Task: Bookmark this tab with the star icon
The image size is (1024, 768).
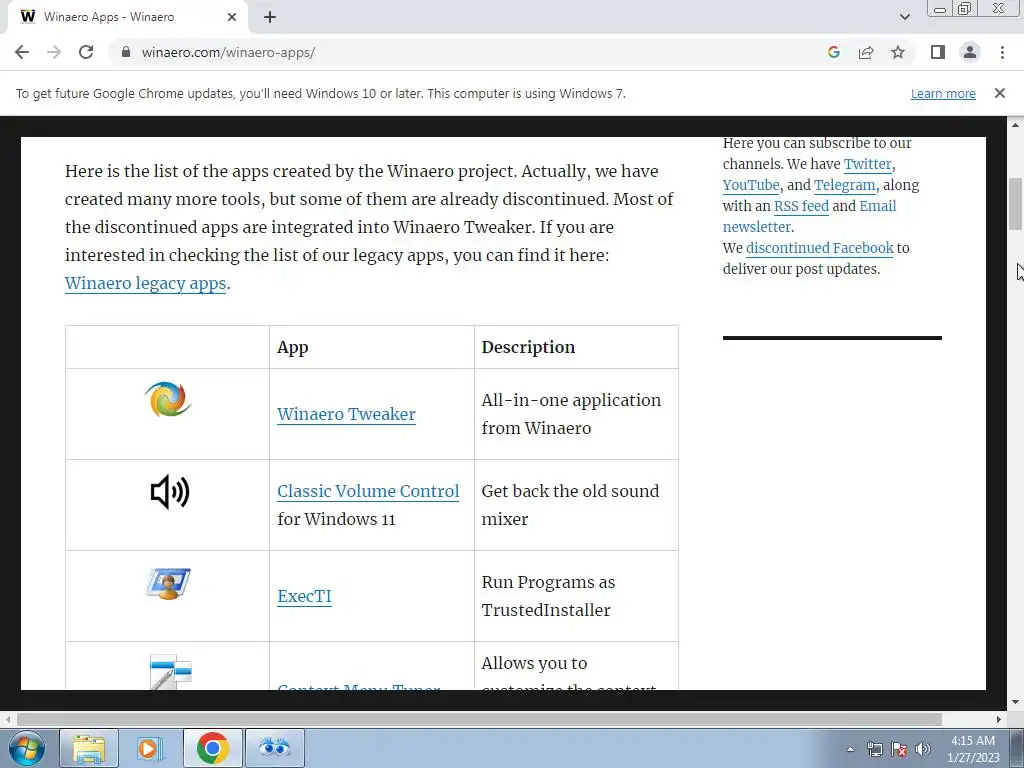Action: click(x=898, y=52)
